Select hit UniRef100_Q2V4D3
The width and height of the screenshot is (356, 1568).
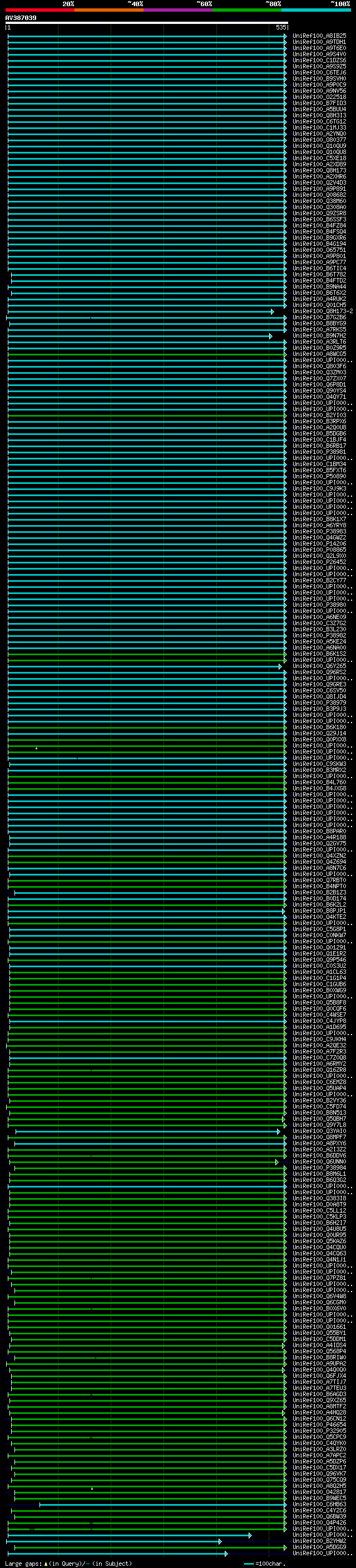click(319, 182)
